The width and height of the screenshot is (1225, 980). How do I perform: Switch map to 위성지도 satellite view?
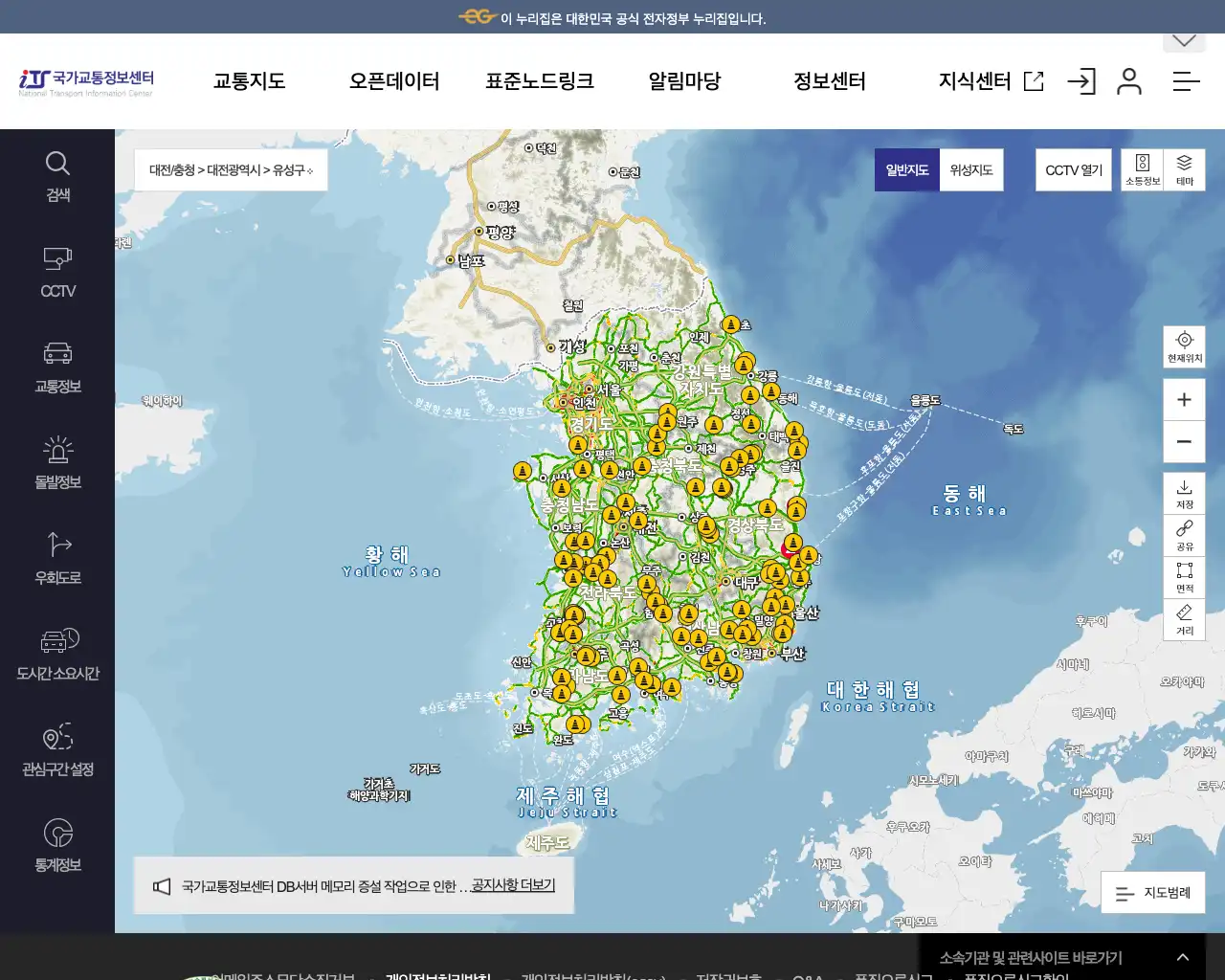[970, 169]
